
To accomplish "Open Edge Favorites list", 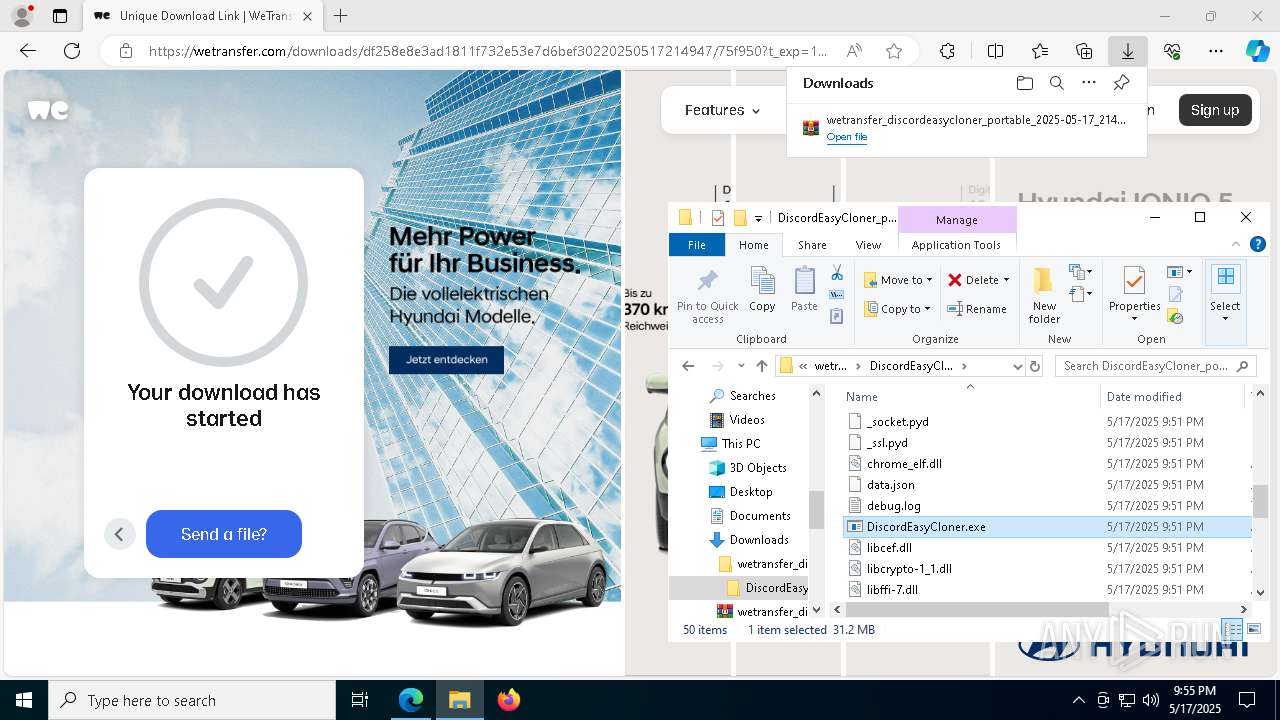I will point(1040,51).
